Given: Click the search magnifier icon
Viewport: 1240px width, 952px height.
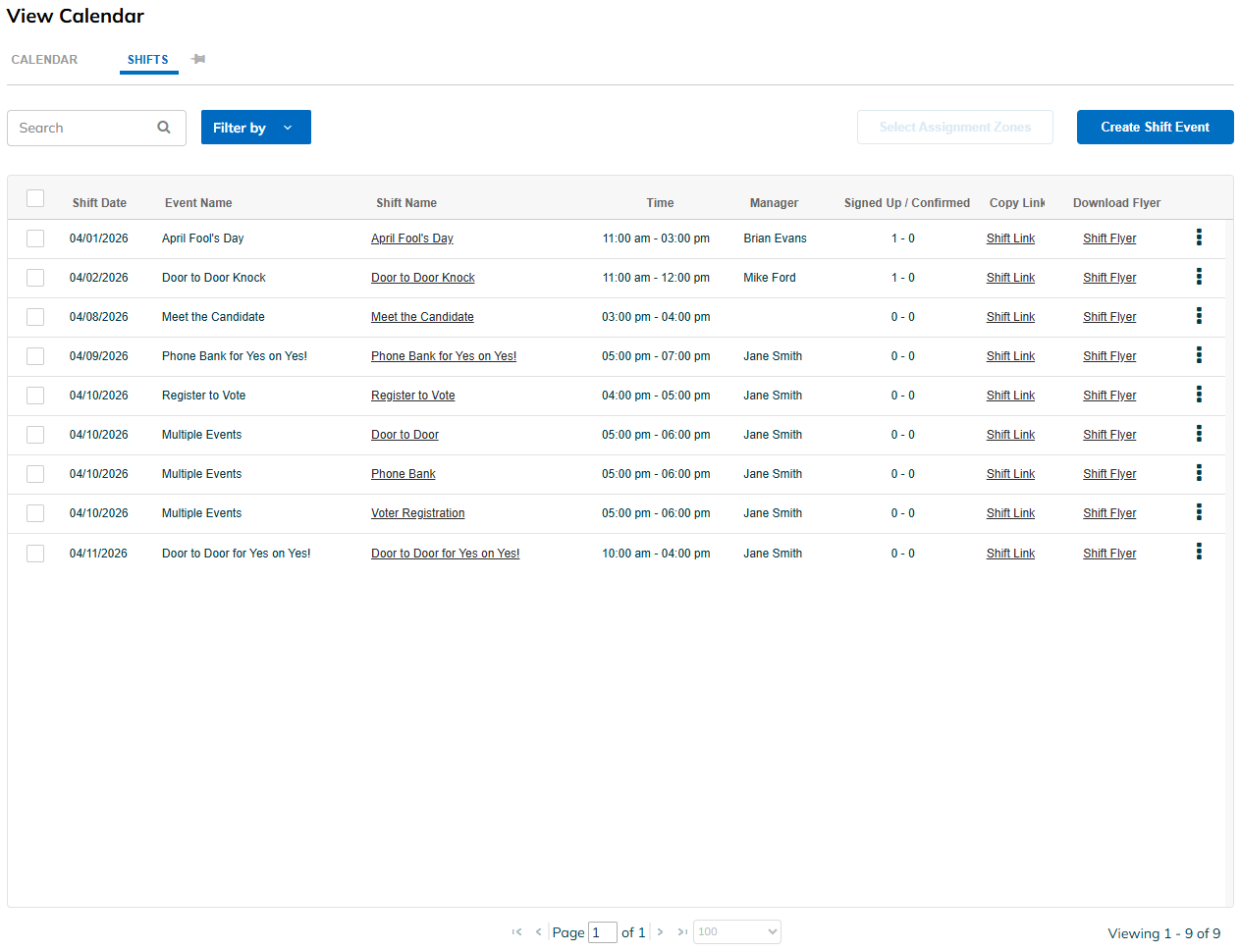Looking at the screenshot, I should (164, 128).
